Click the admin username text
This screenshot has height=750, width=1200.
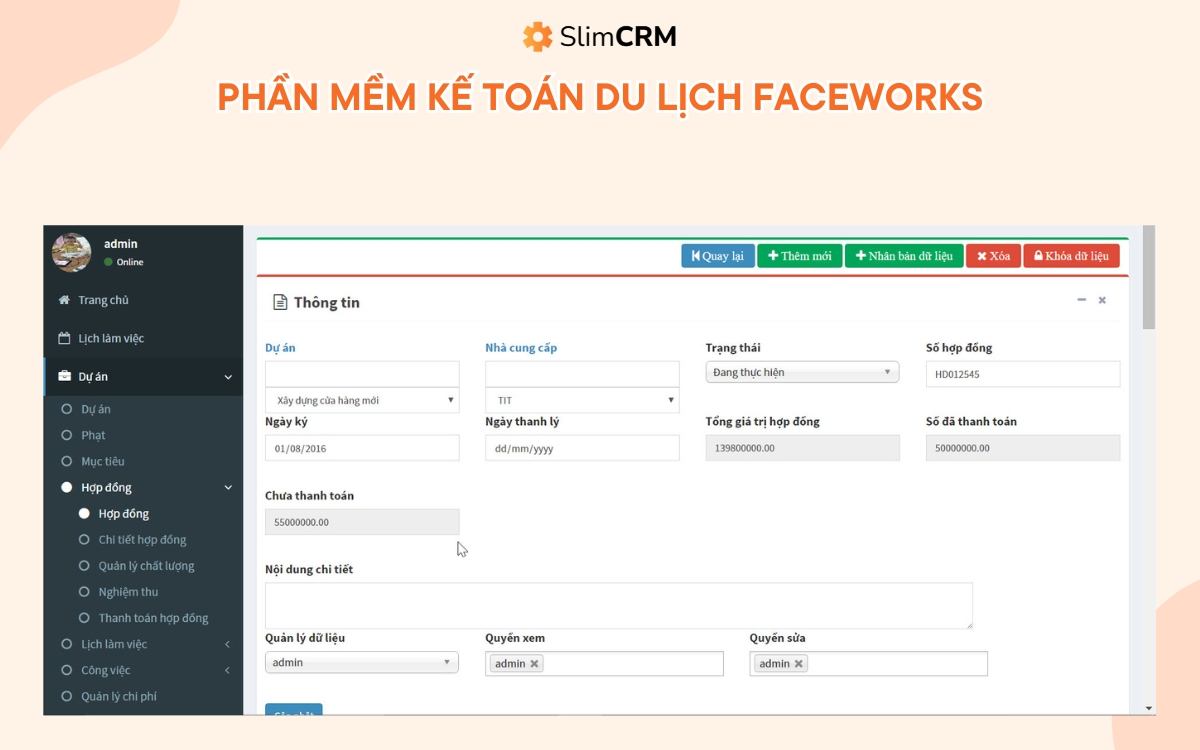point(121,244)
